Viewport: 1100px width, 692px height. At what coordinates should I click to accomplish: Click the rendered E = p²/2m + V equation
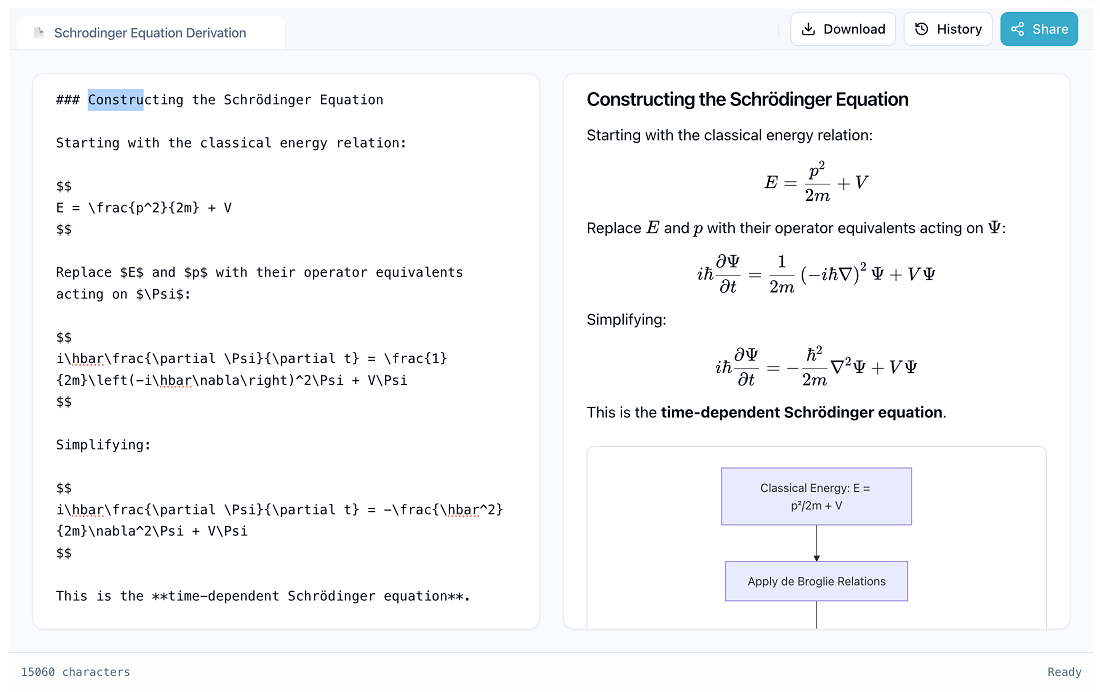tap(816, 182)
